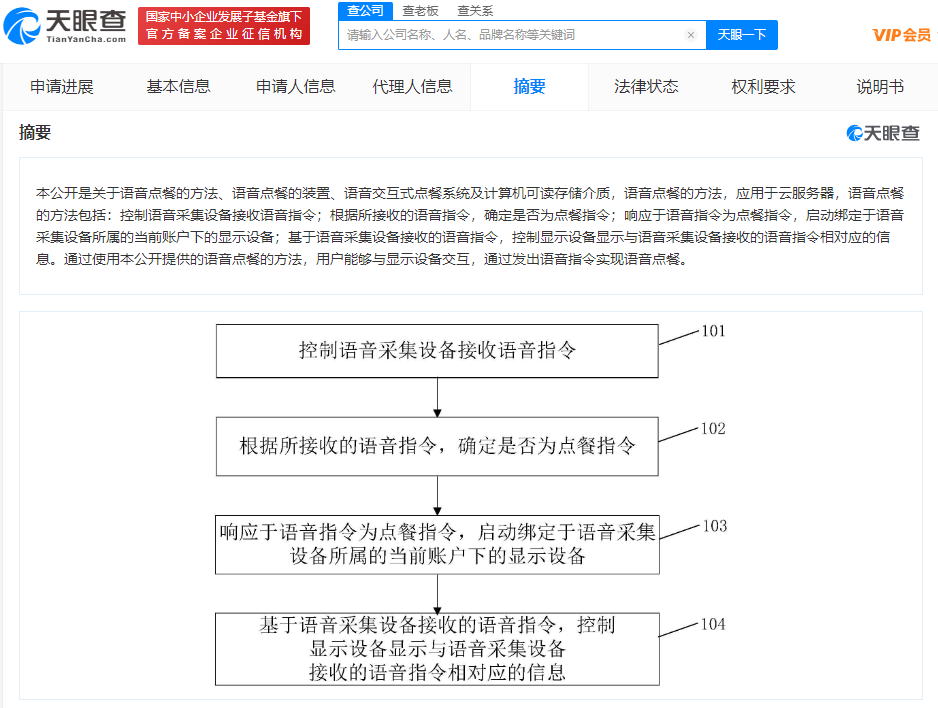Switch to the 查关系 search tab
The width and height of the screenshot is (938, 708).
coord(475,11)
